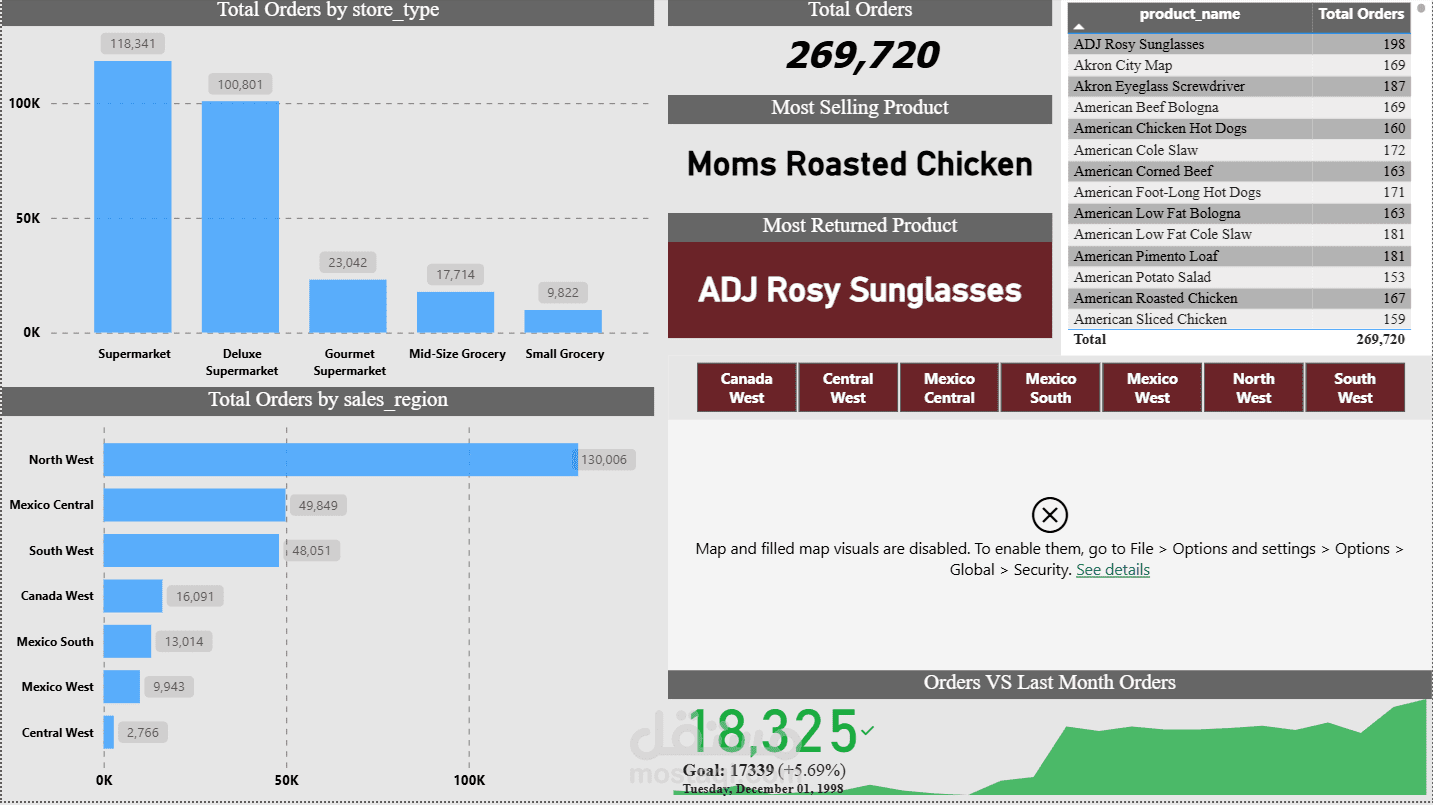
Task: Select the American Beef Bologna table row
Action: tap(1190, 107)
